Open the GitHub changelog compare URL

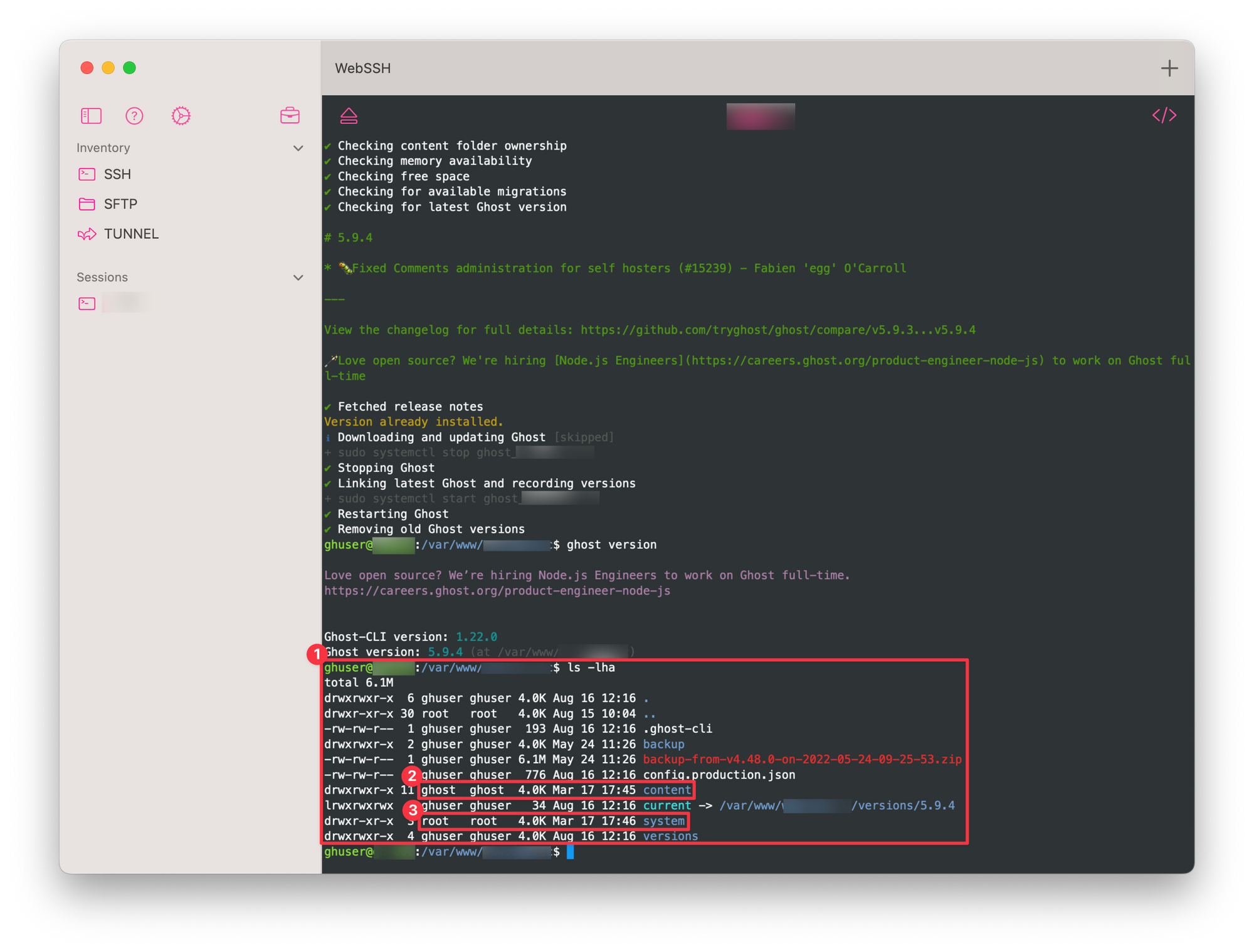[x=777, y=330]
